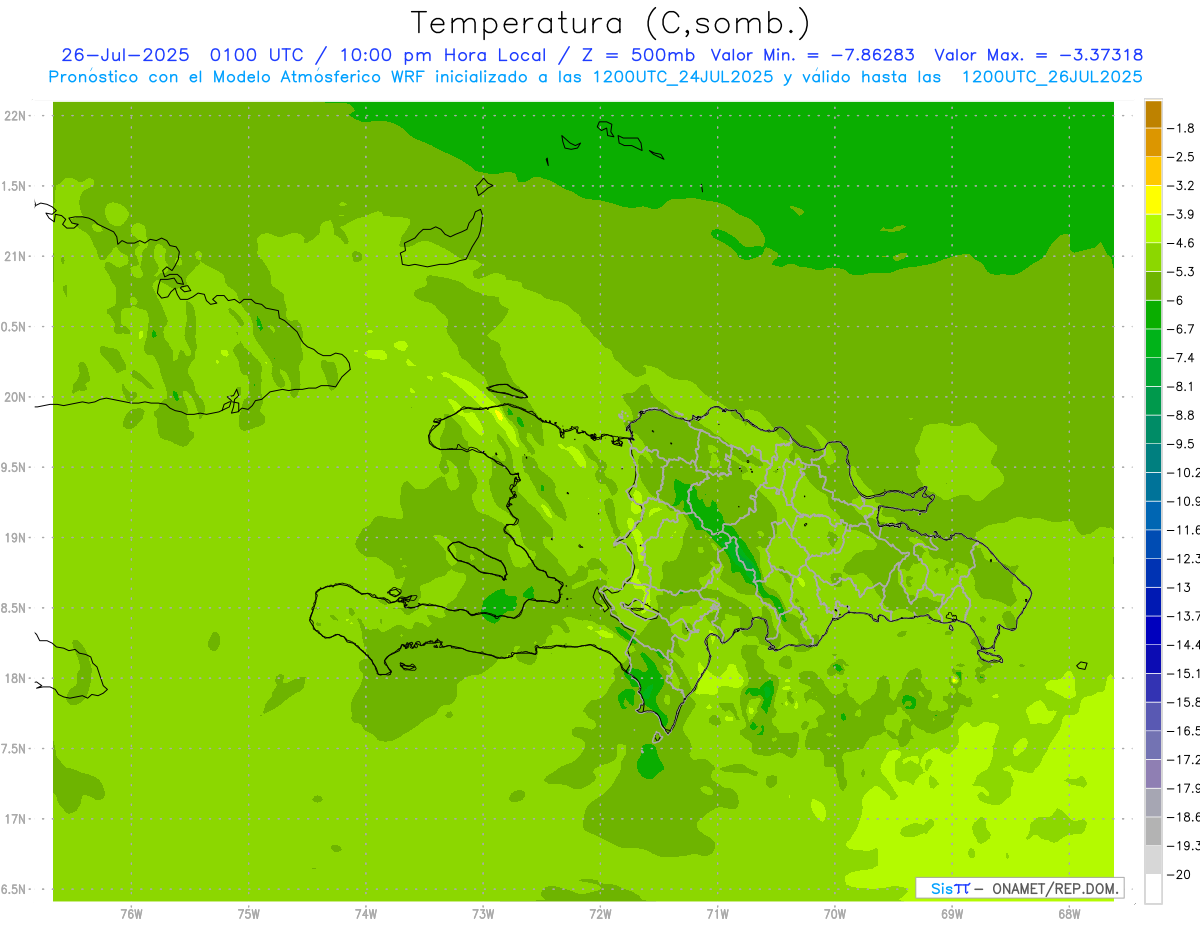Click the '74W' longitude label
The width and height of the screenshot is (1200, 927).
[x=365, y=914]
